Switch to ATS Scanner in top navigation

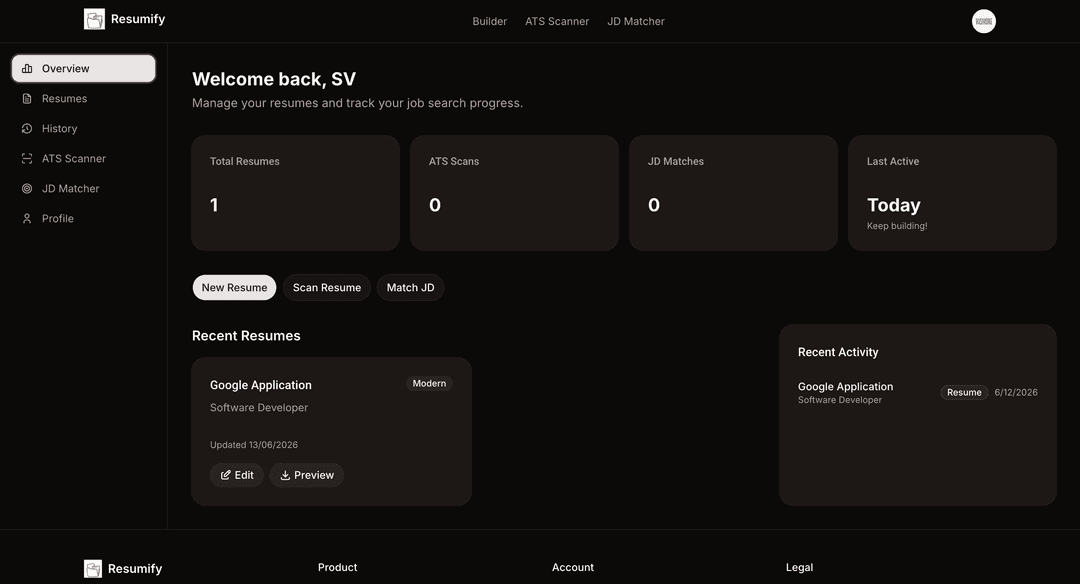(557, 21)
